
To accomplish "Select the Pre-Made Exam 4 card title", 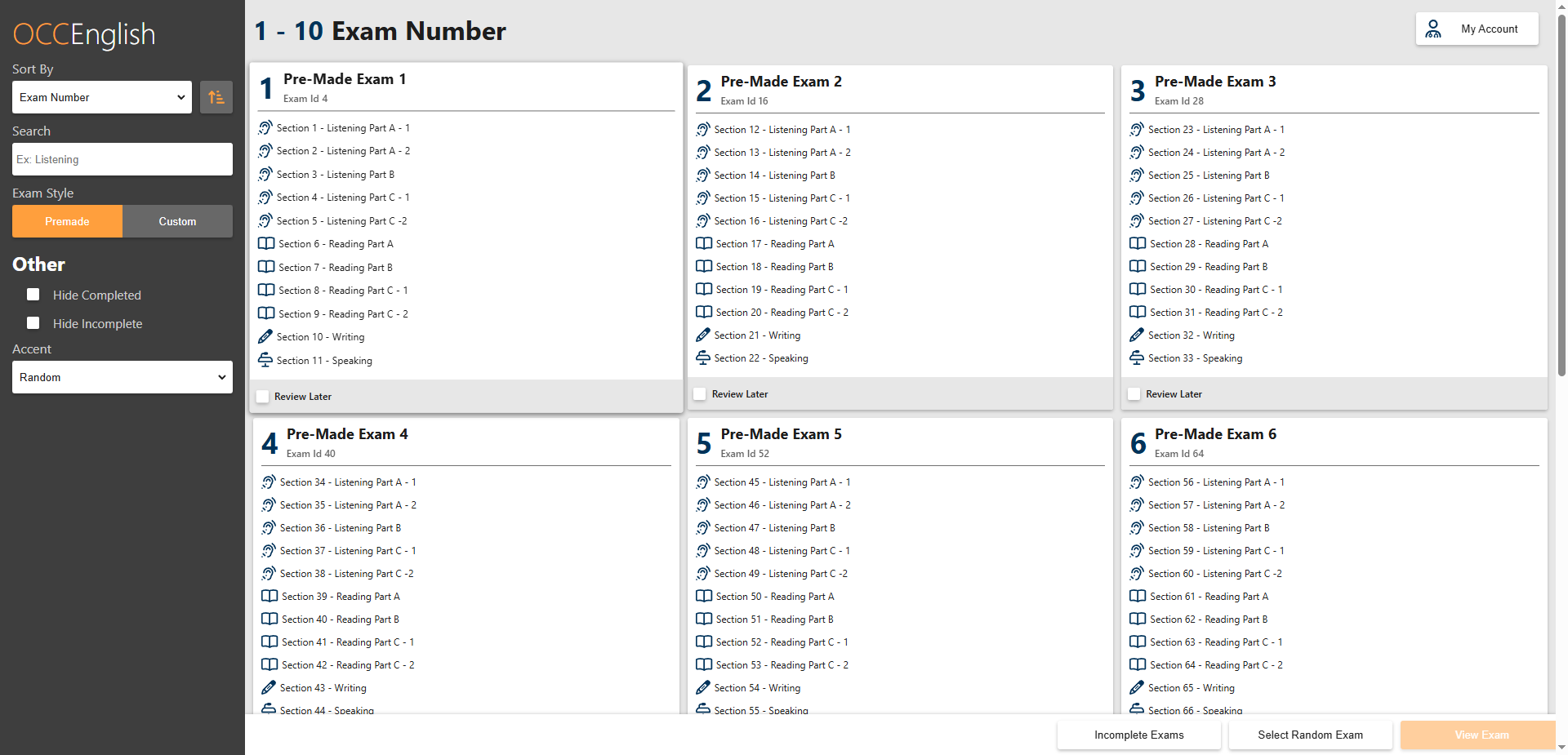I will pyautogui.click(x=347, y=434).
